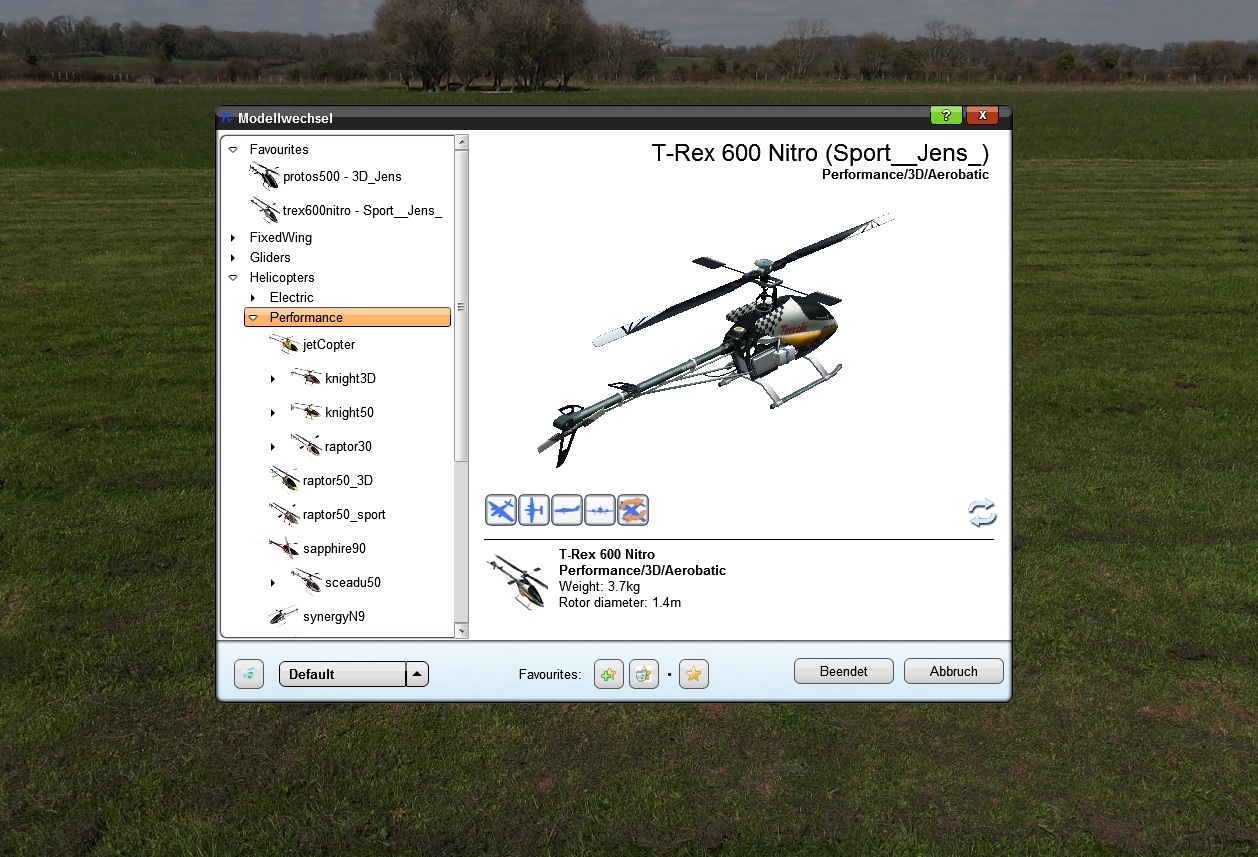Click the model tree scrollbar thumb
This screenshot has width=1258, height=857.
pyautogui.click(x=461, y=305)
